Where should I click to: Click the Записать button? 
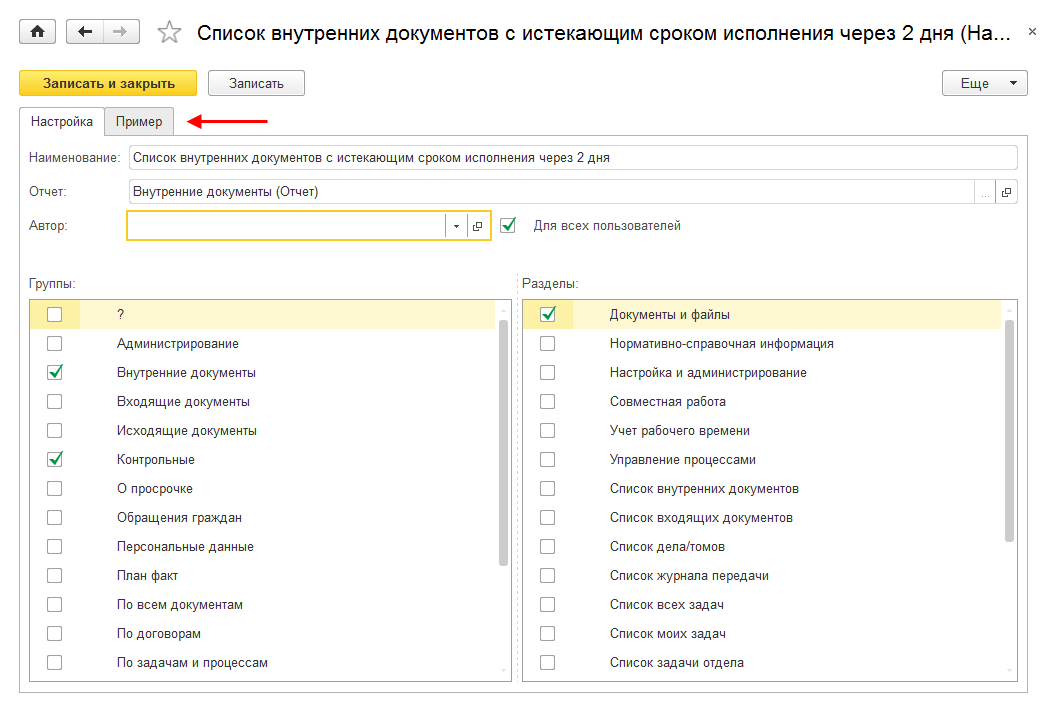(x=256, y=83)
